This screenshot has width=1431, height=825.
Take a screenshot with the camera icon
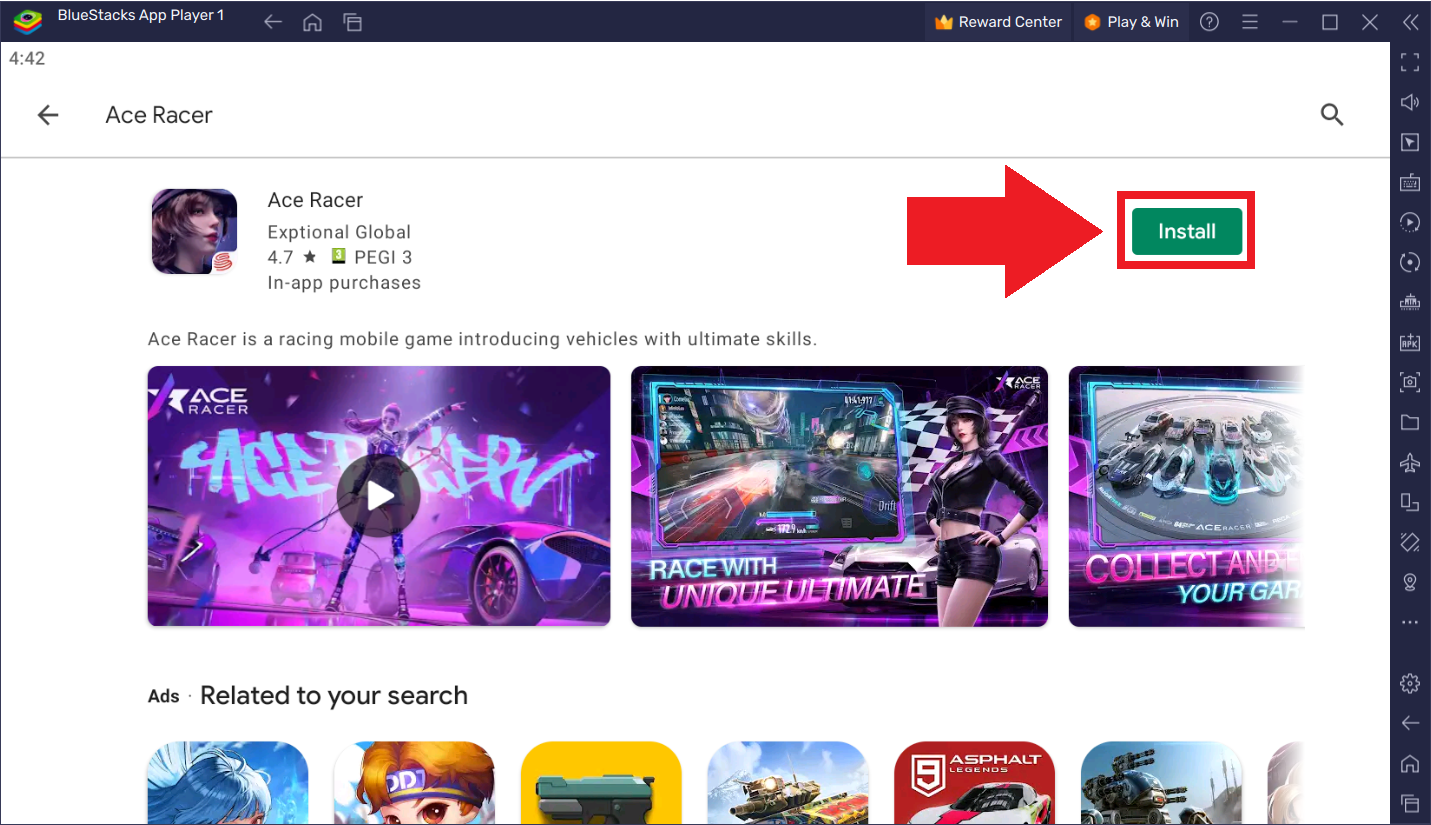point(1410,382)
